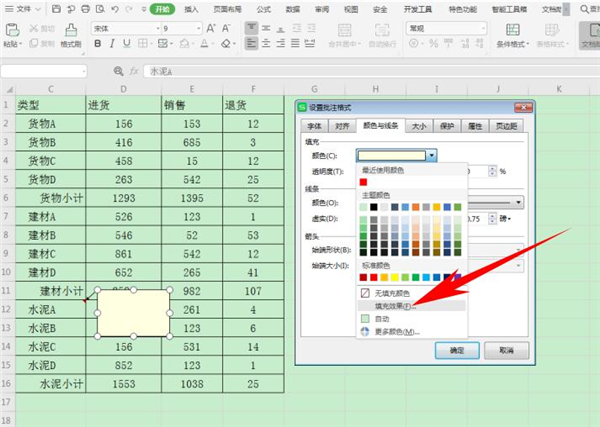
Task: Toggle bold formatting in the ribbon
Action: (97, 45)
